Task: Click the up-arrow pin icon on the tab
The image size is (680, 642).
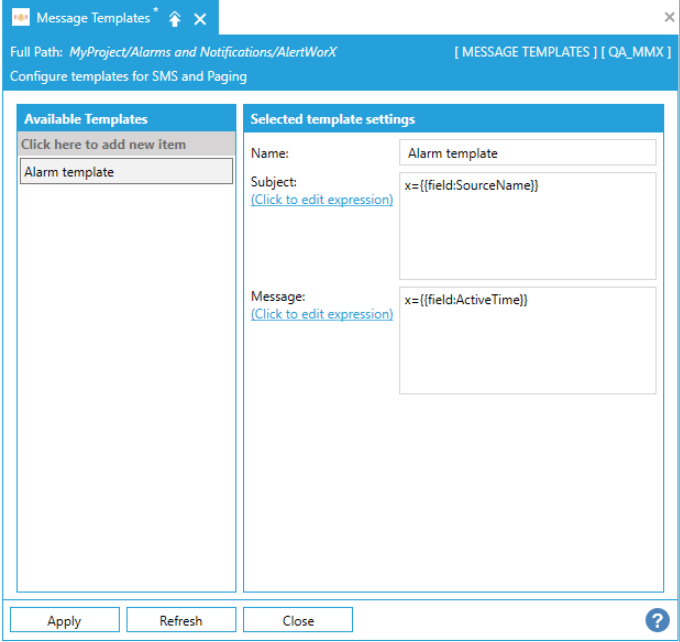Action: point(175,19)
